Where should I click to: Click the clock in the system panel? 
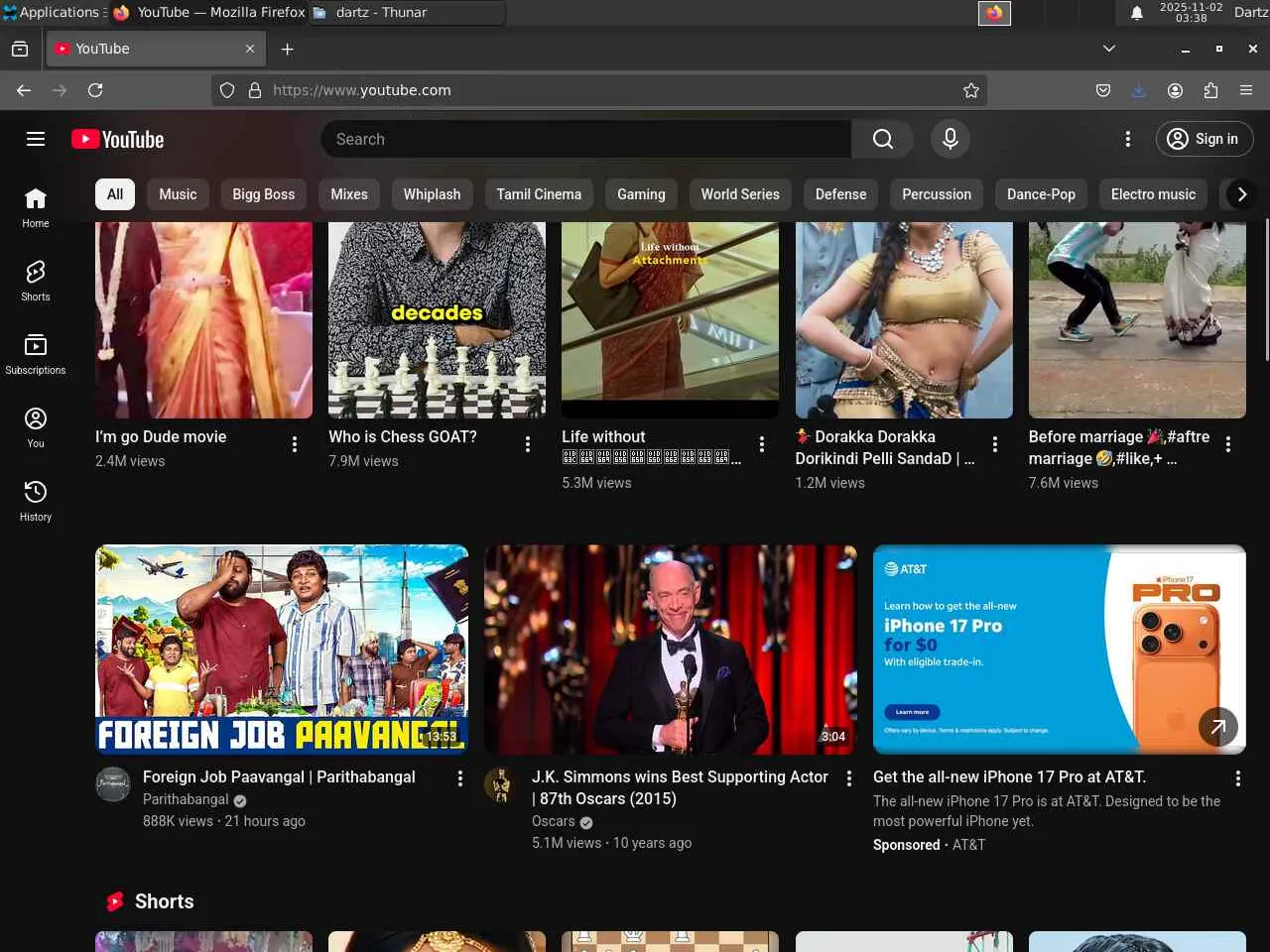coord(1191,12)
